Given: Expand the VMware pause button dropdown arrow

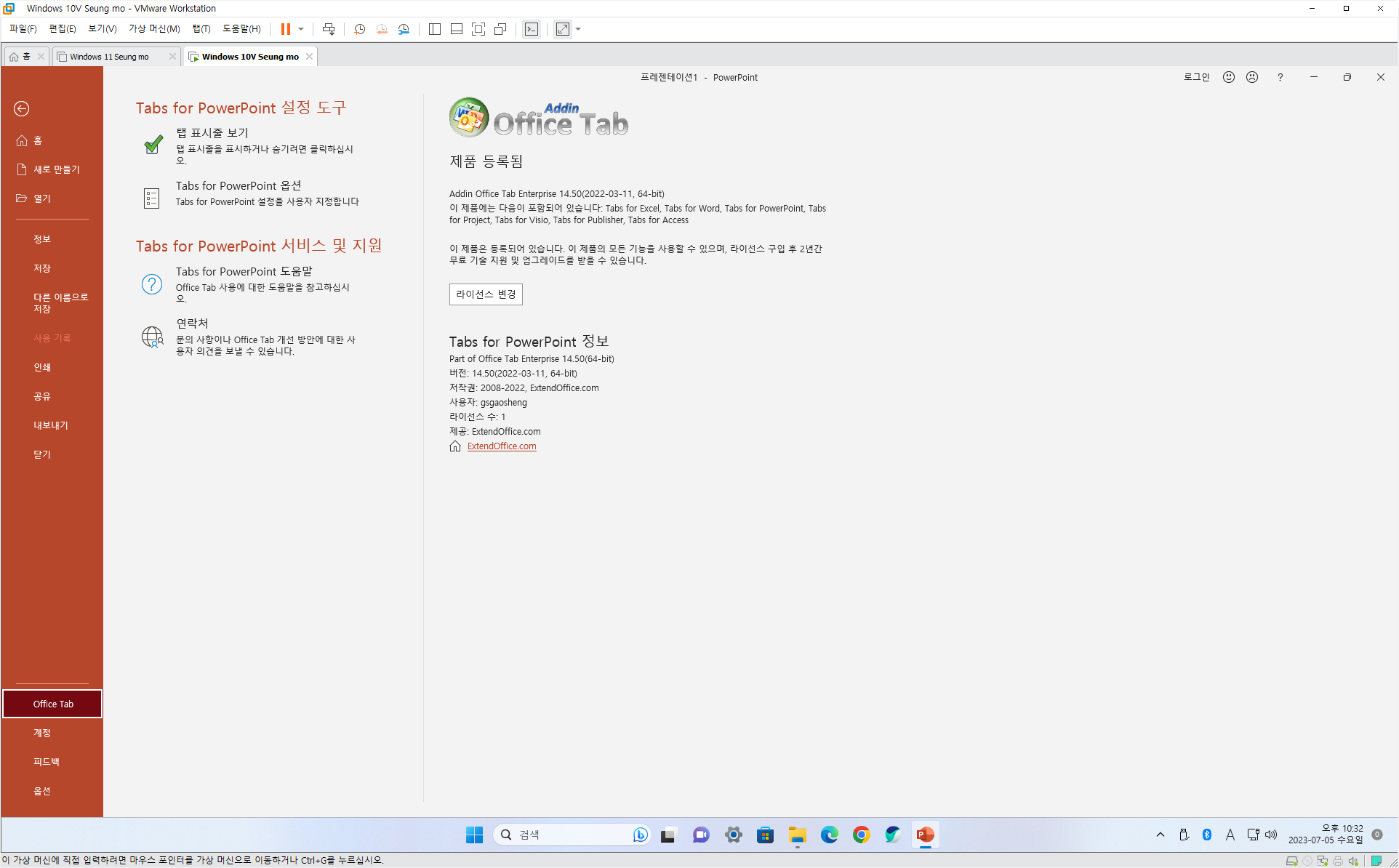Looking at the screenshot, I should pos(301,29).
